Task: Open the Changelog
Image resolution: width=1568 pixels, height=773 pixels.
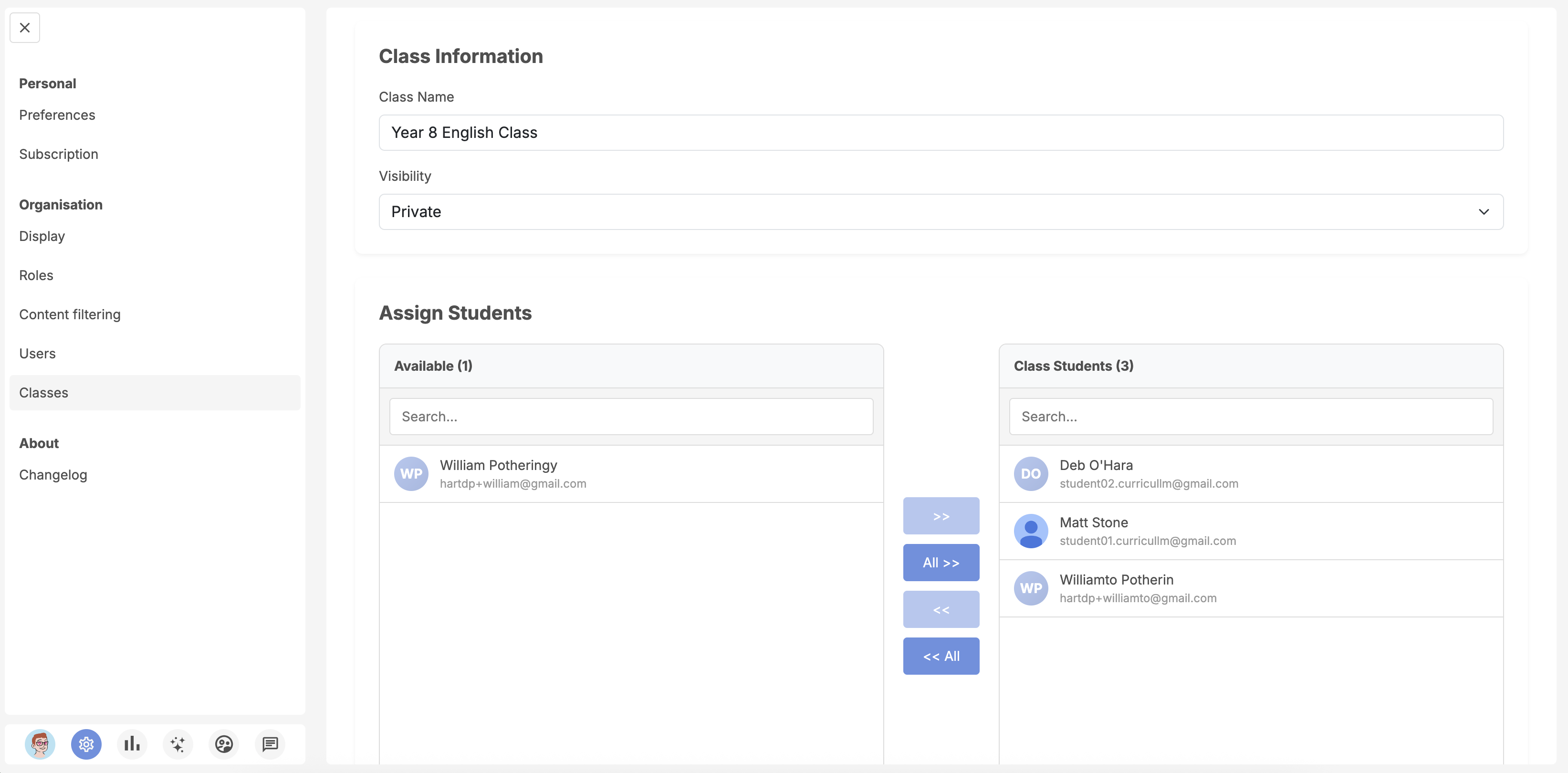Action: [x=53, y=475]
